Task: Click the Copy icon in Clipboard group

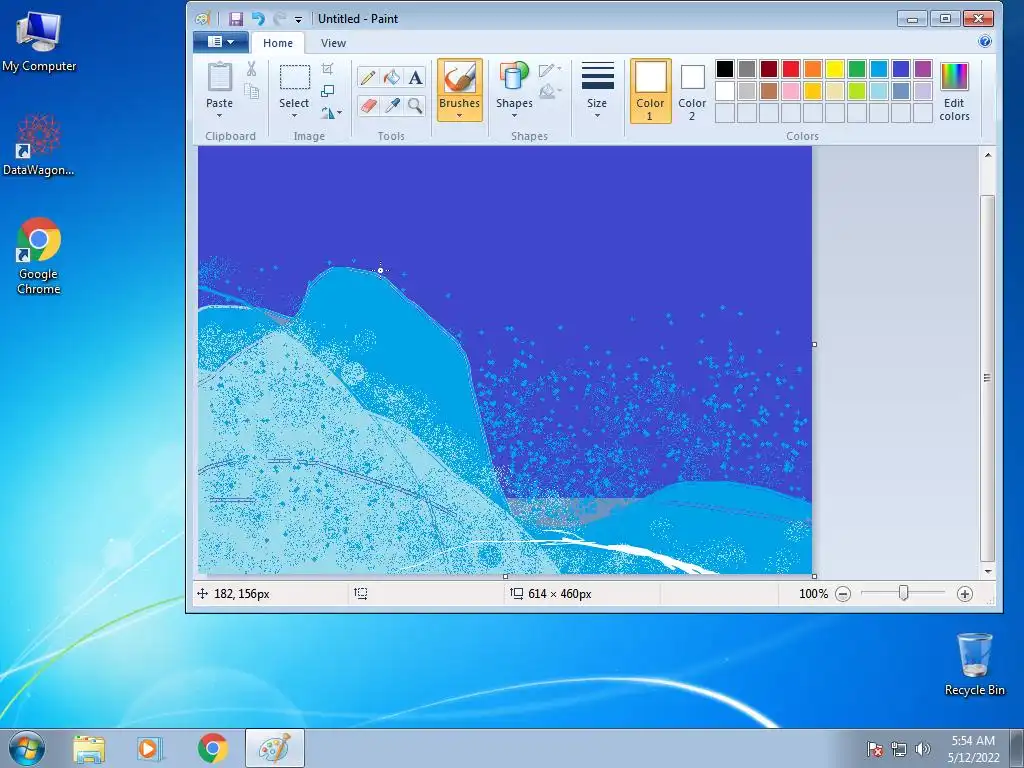Action: click(x=251, y=91)
